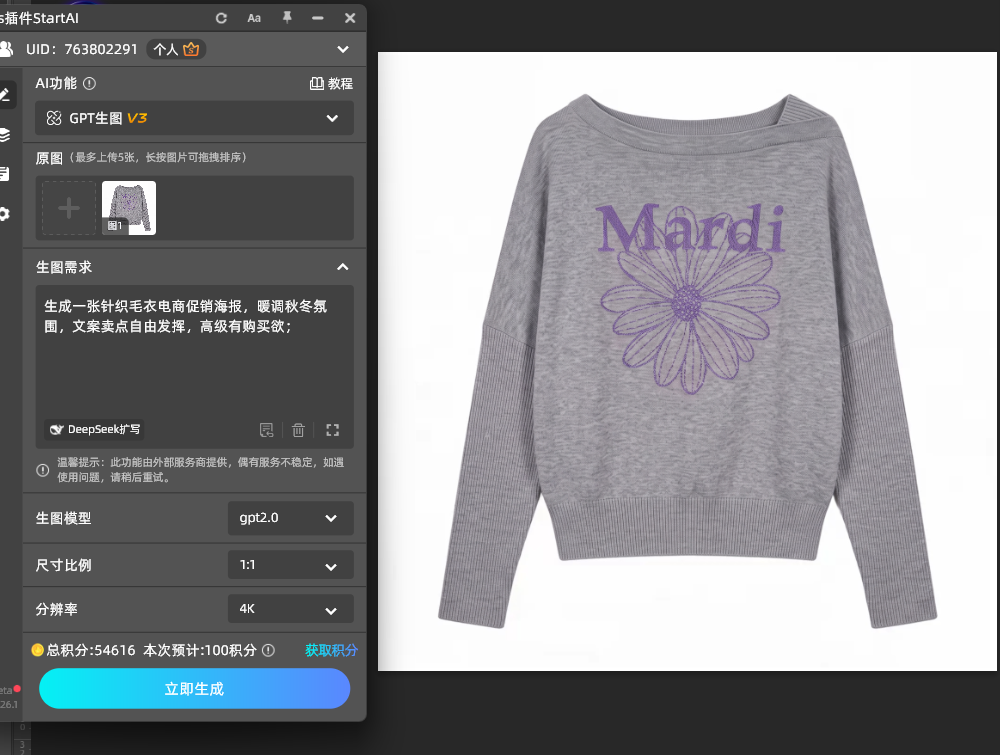Click the 立即生成 generate button
This screenshot has width=1000, height=755.
[195, 689]
